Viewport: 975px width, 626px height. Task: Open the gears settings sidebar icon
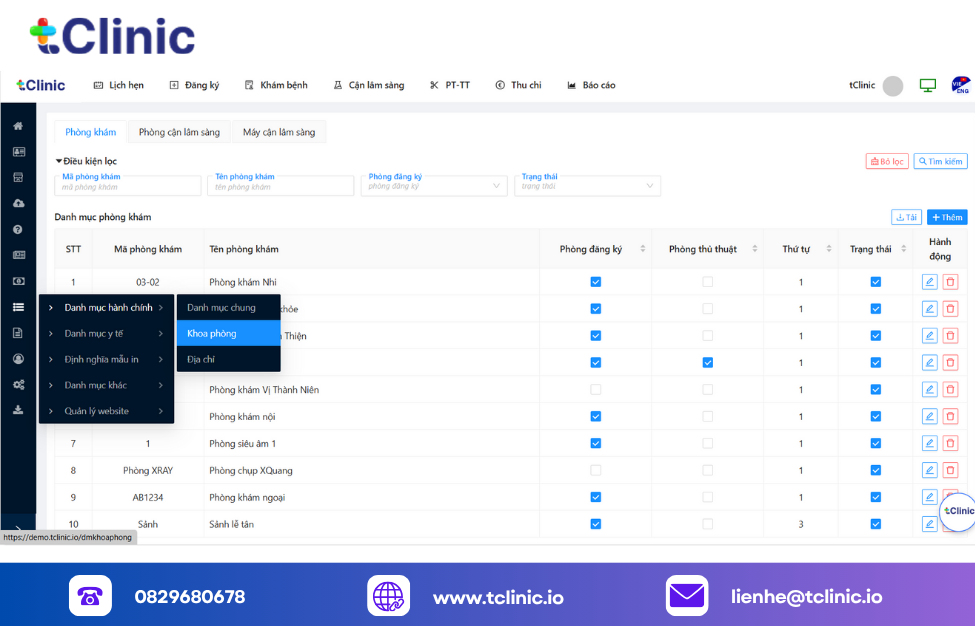click(x=18, y=385)
